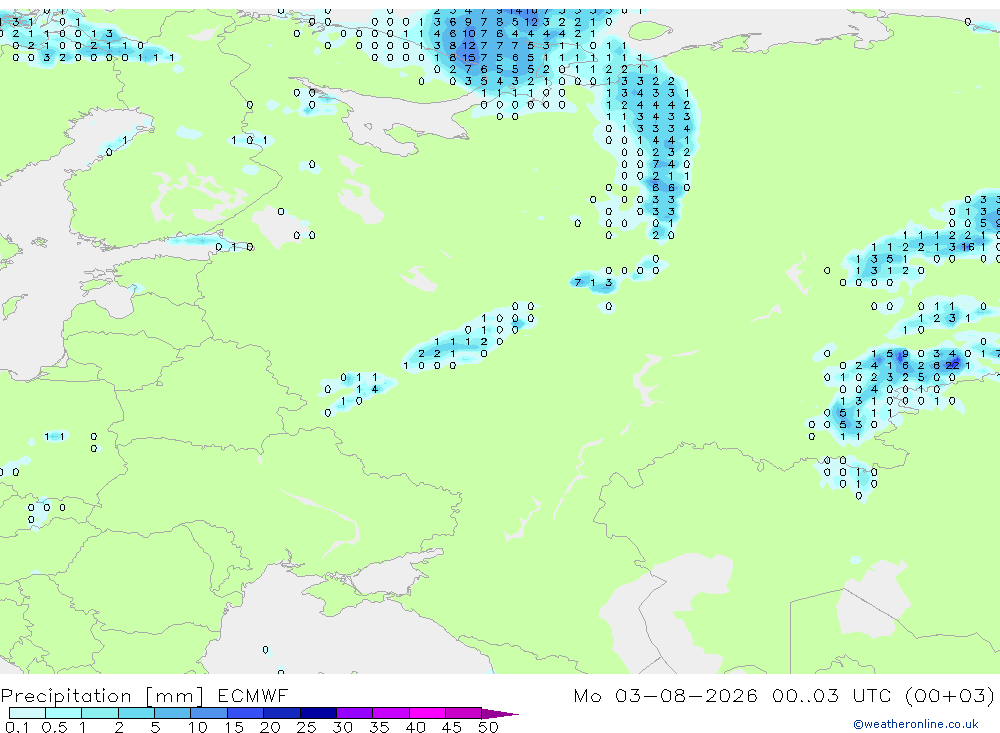The width and height of the screenshot is (1000, 733).
Task: Choose the 2–5 mm legend color box
Action: [x=136, y=713]
